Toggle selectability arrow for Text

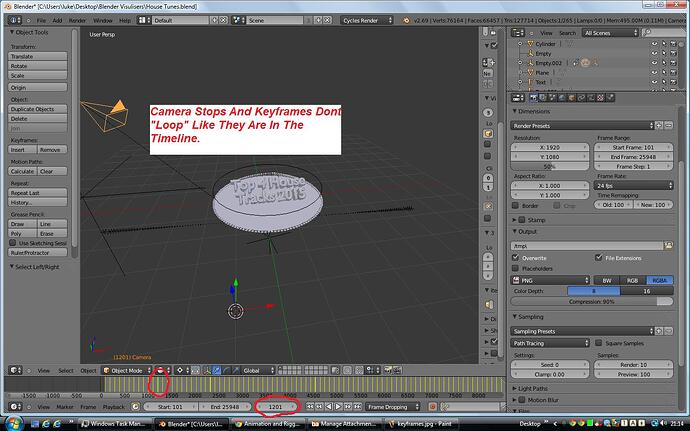tap(664, 82)
